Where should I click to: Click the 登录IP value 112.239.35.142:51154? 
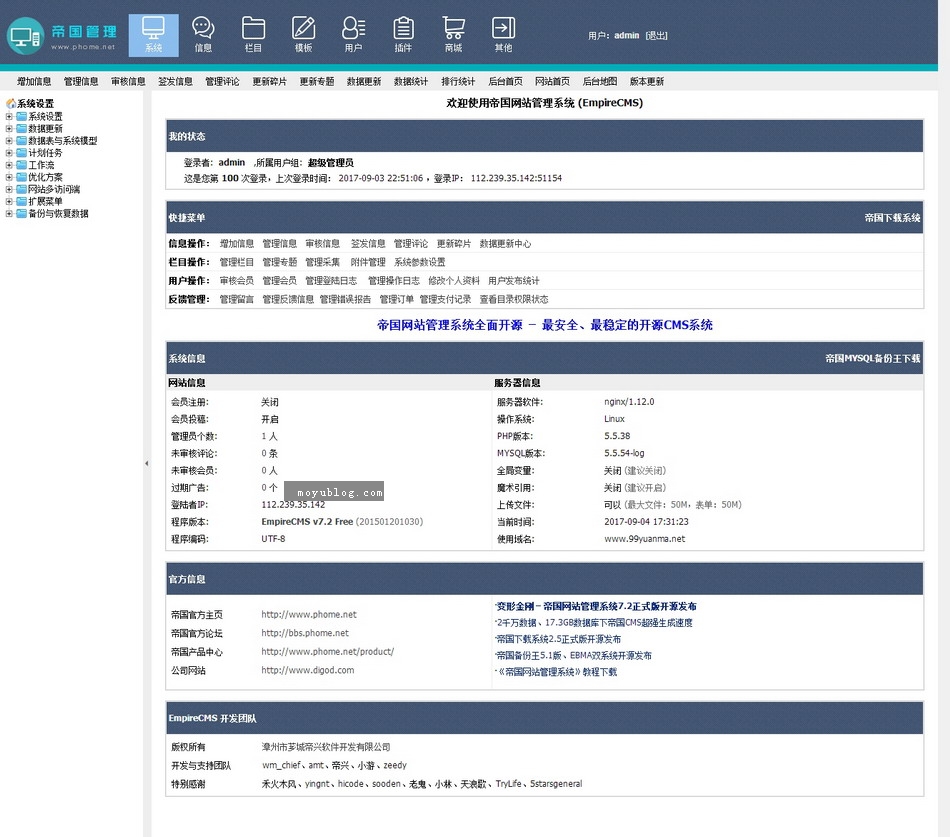pyautogui.click(x=516, y=178)
